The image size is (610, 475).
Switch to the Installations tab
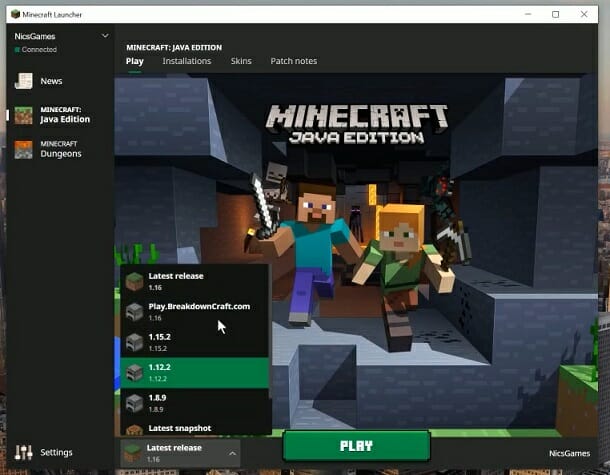[187, 61]
